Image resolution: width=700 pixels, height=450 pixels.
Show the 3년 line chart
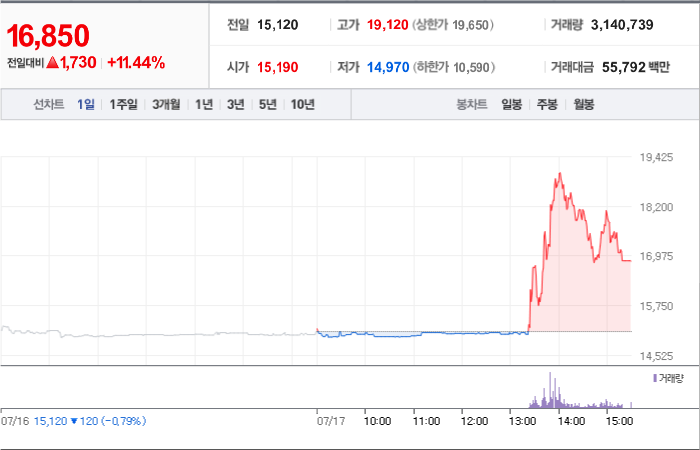click(236, 104)
